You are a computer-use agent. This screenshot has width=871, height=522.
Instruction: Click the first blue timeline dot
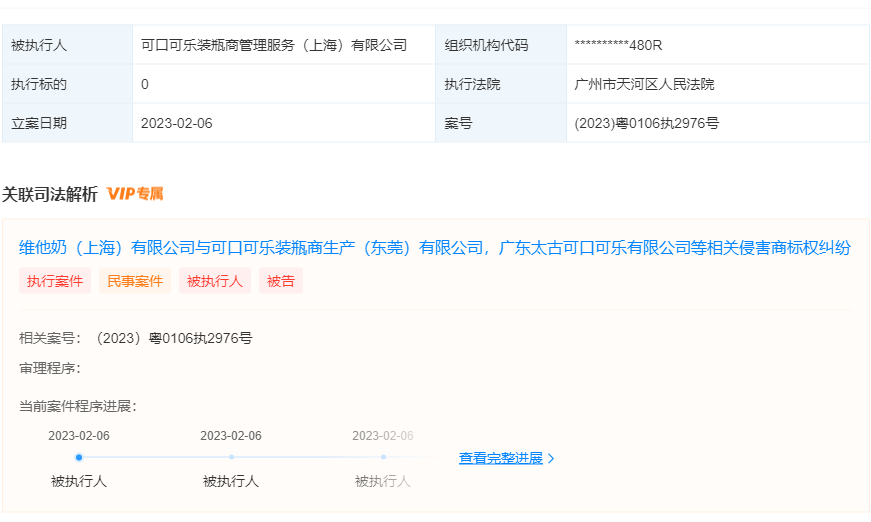(79, 458)
